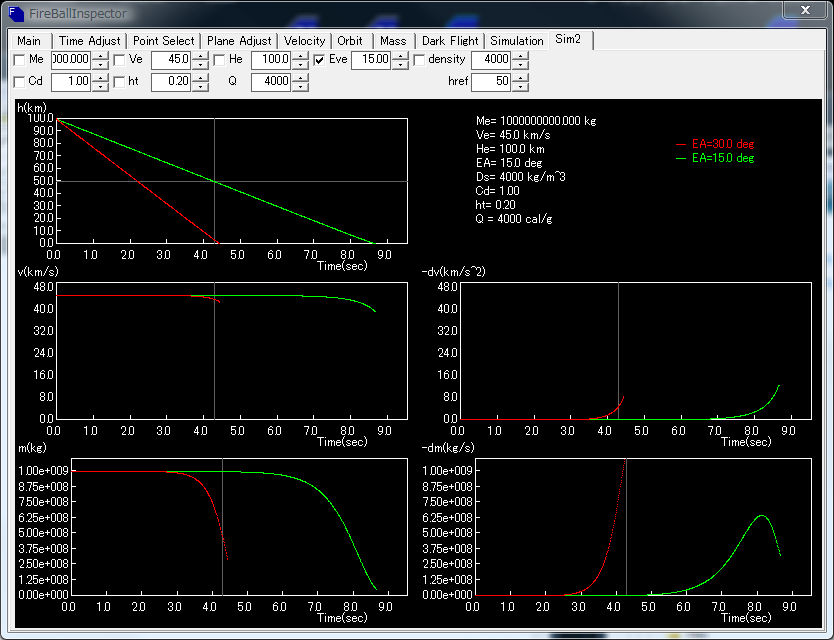The width and height of the screenshot is (834, 640).
Task: Switch to the Dark Flight tab
Action: pyautogui.click(x=449, y=41)
